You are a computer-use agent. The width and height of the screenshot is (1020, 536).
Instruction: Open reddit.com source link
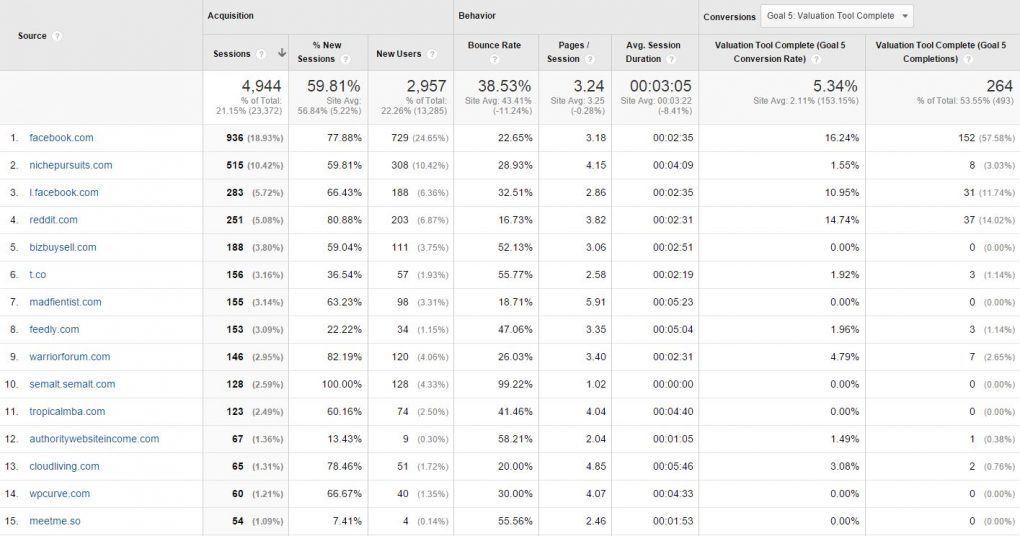pos(53,220)
